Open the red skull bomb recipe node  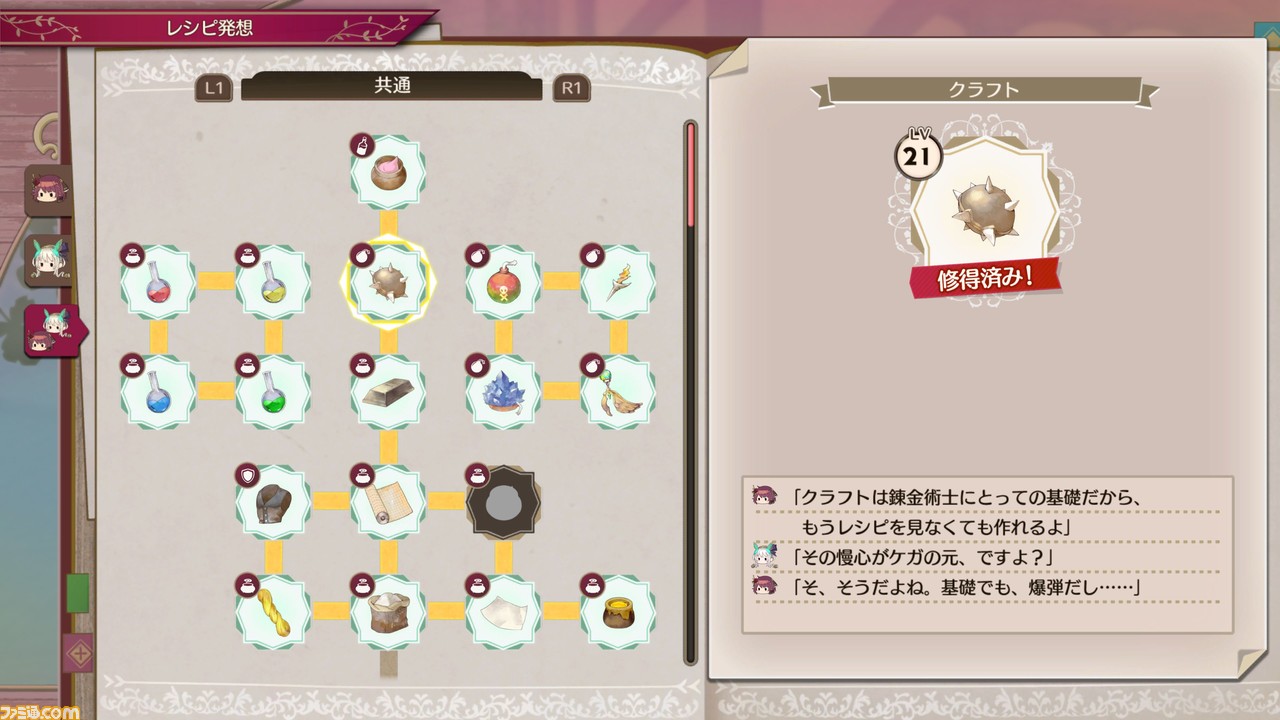tap(504, 283)
